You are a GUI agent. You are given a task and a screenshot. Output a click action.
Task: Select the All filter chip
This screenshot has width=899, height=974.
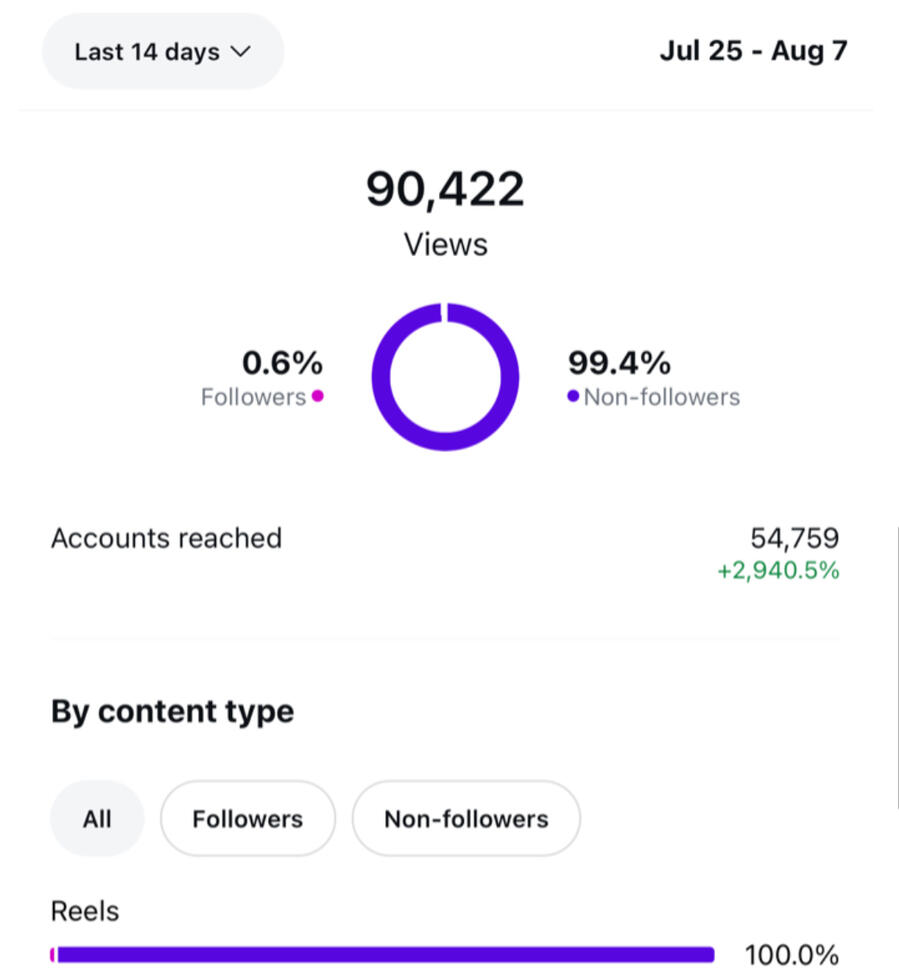pos(97,819)
